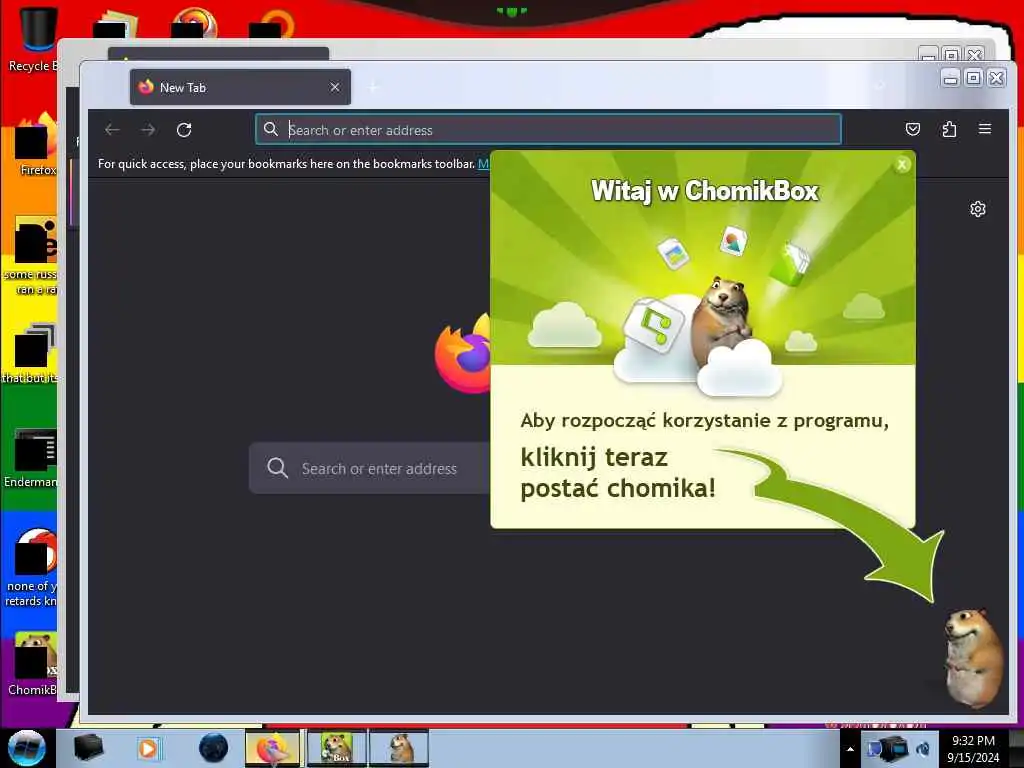Open the Firefox Extensions puzzle icon

coord(949,129)
